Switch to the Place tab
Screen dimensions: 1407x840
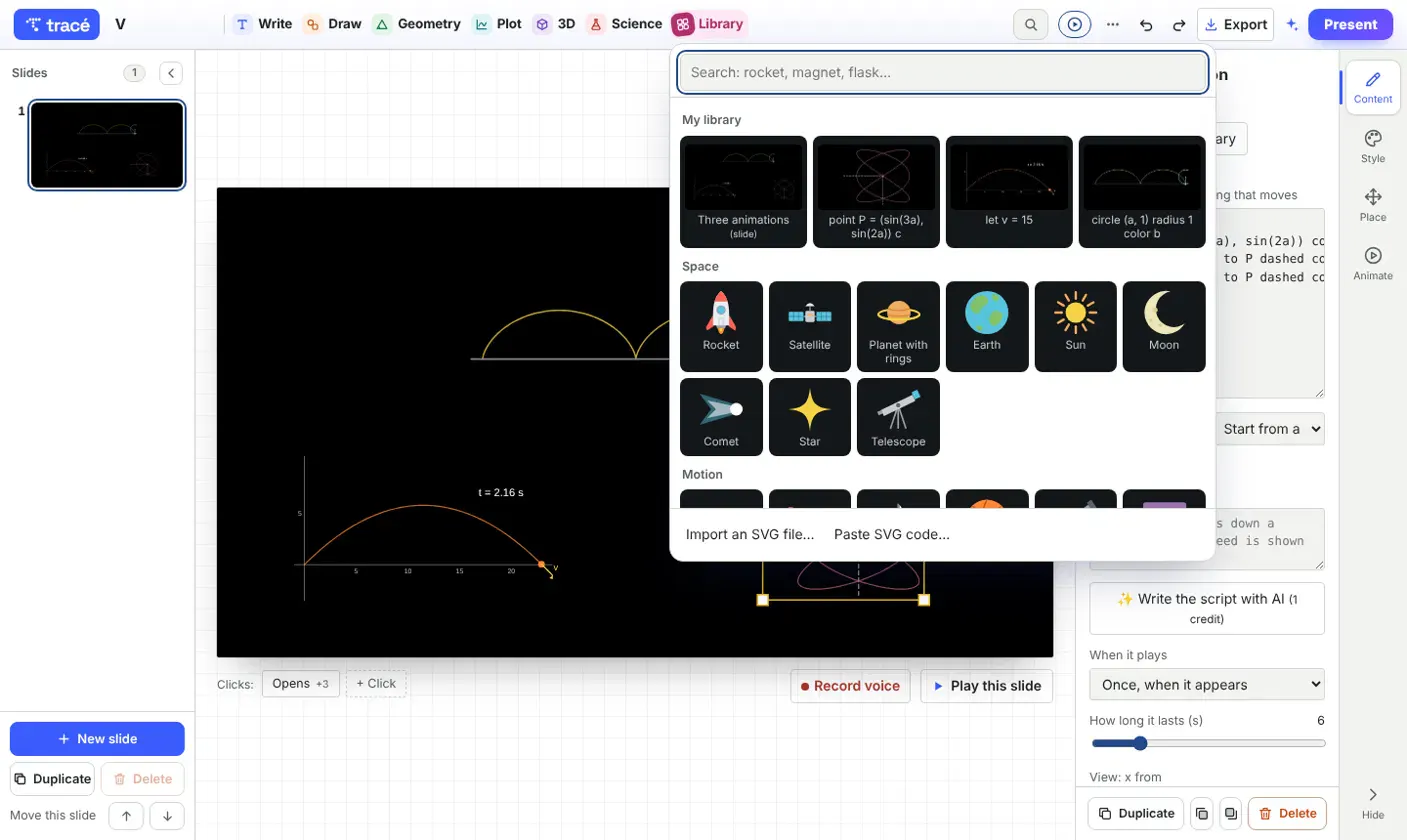click(x=1373, y=205)
